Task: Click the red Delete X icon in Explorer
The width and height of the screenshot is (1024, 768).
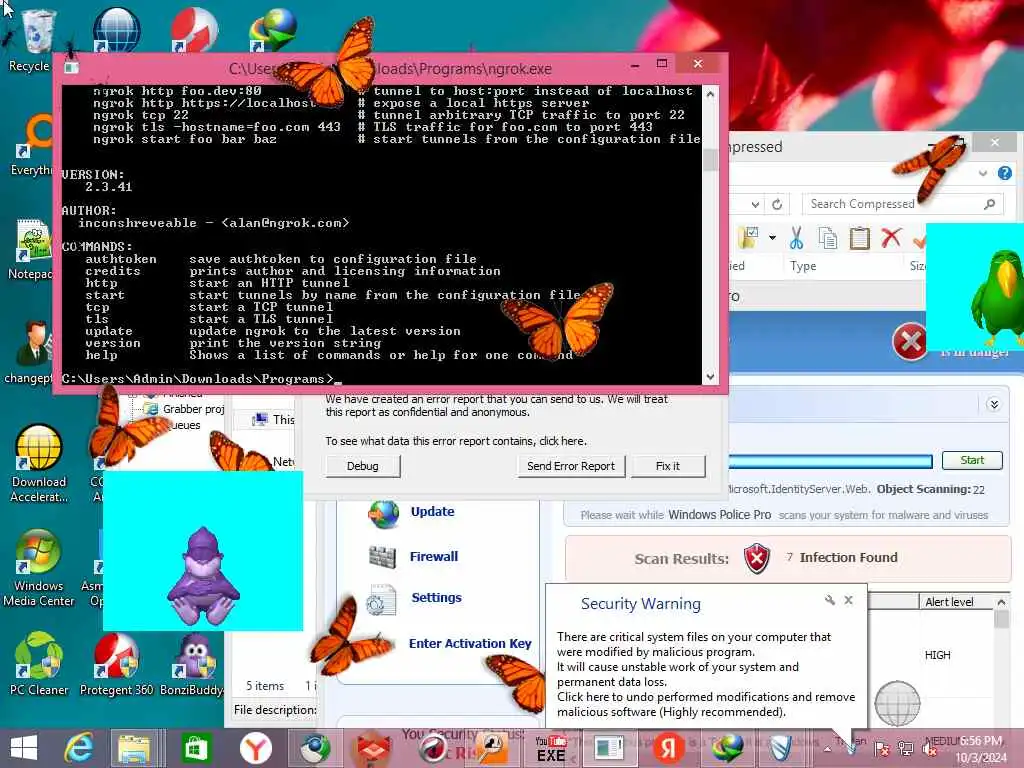Action: [x=891, y=238]
